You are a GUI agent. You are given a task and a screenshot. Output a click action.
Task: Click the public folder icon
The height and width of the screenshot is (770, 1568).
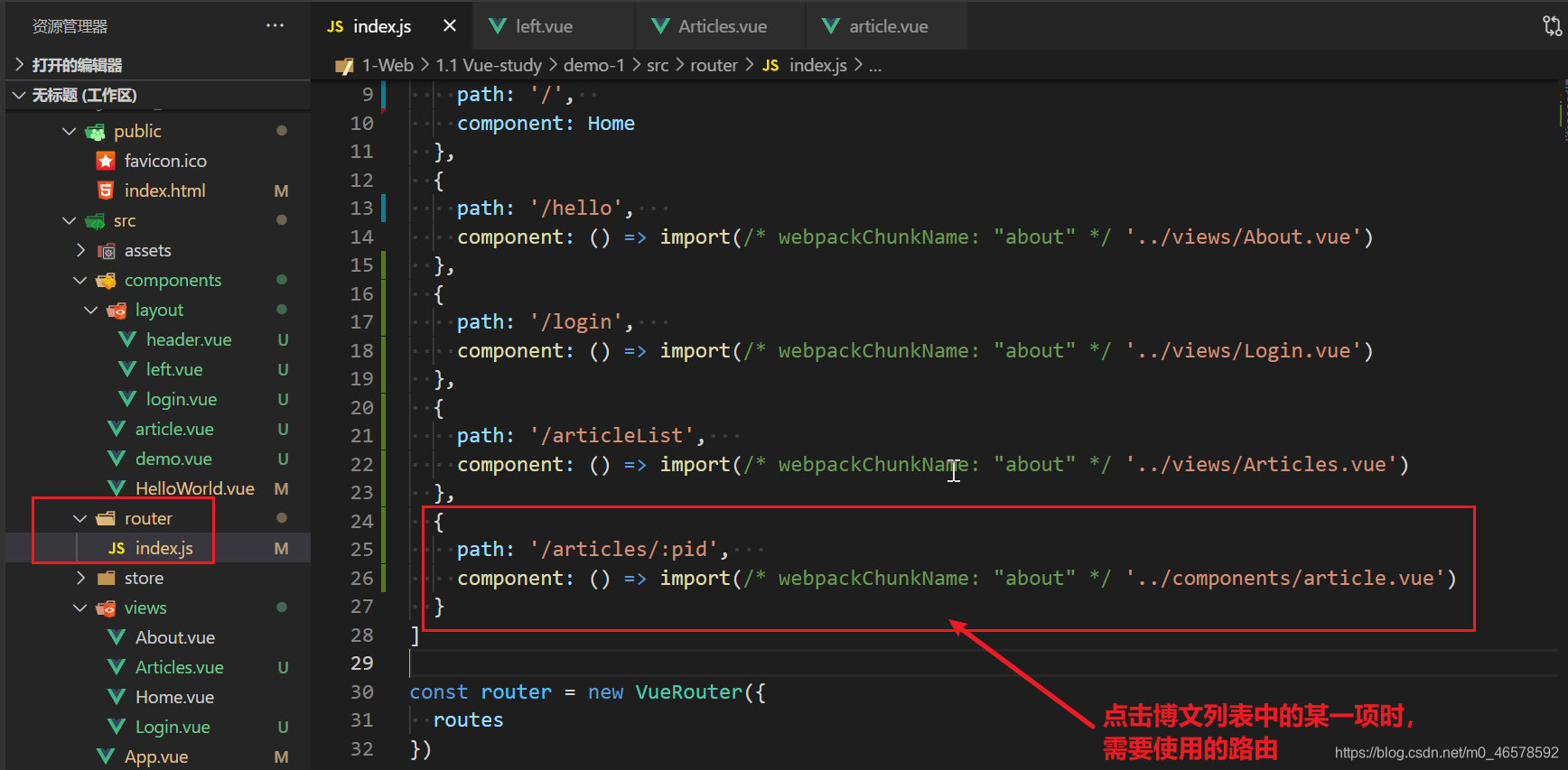pos(95,132)
